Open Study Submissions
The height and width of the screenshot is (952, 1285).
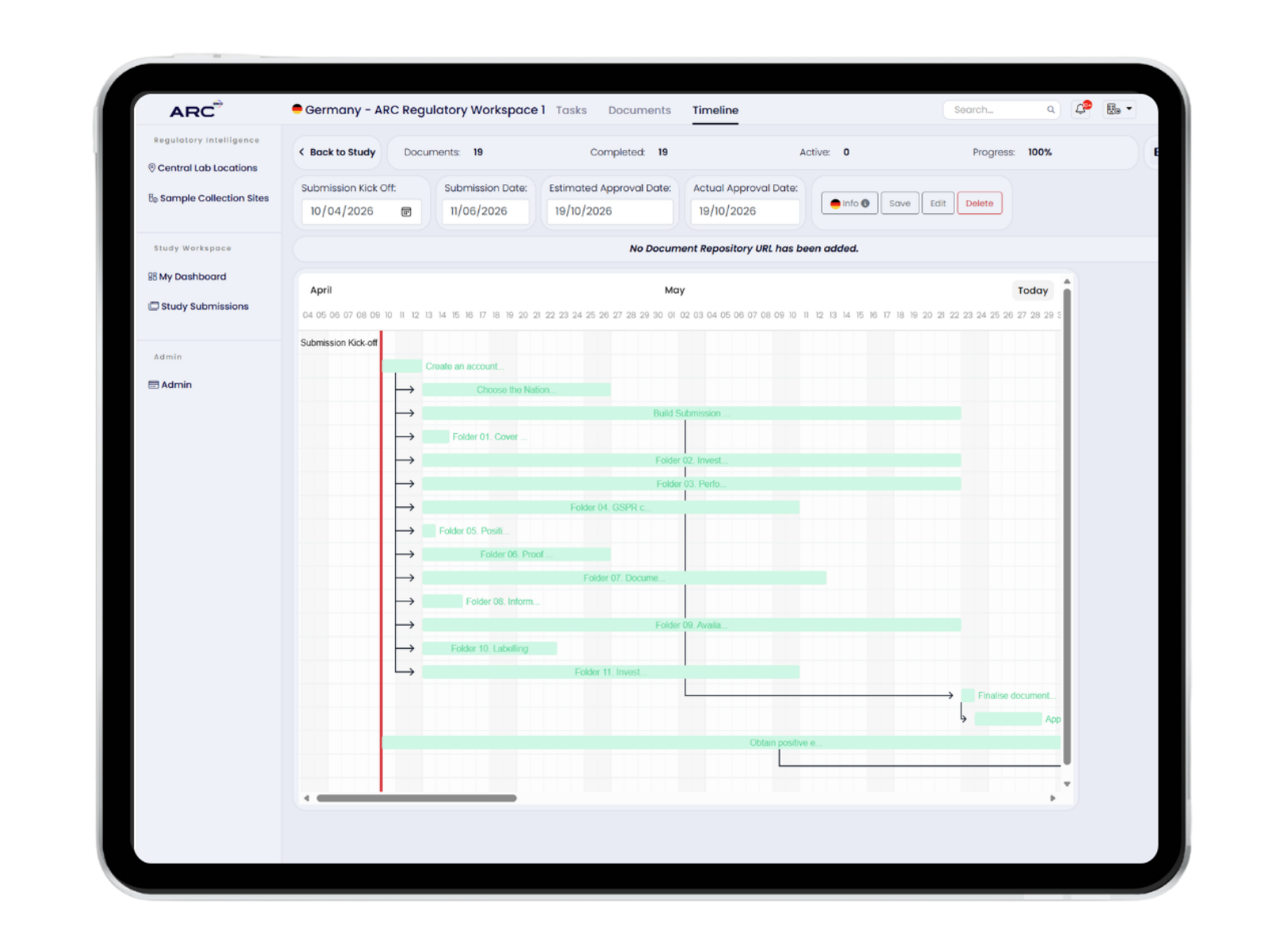(198, 306)
